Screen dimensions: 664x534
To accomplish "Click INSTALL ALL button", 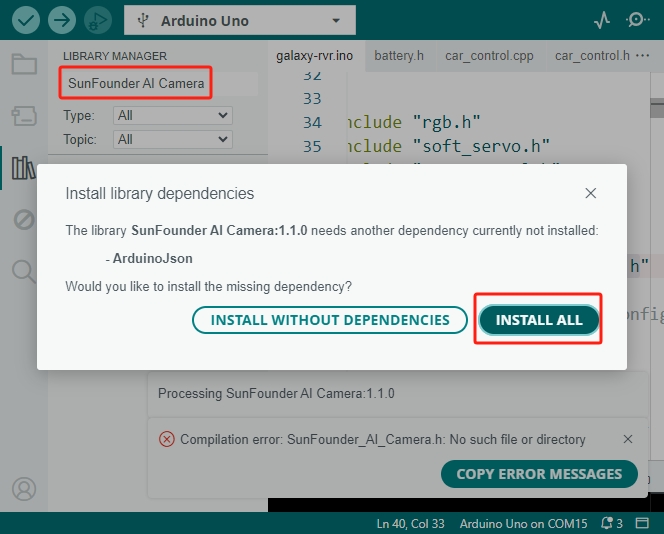I will [x=539, y=320].
